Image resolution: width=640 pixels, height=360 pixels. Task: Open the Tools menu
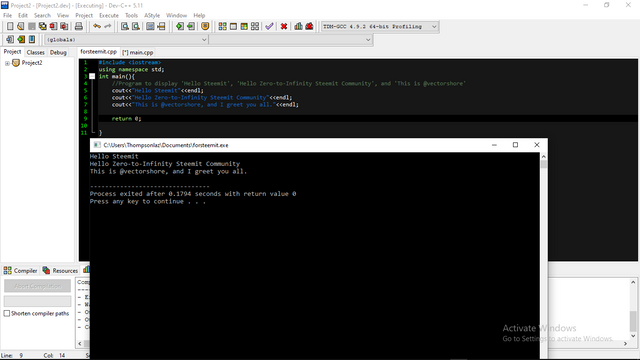coord(131,16)
